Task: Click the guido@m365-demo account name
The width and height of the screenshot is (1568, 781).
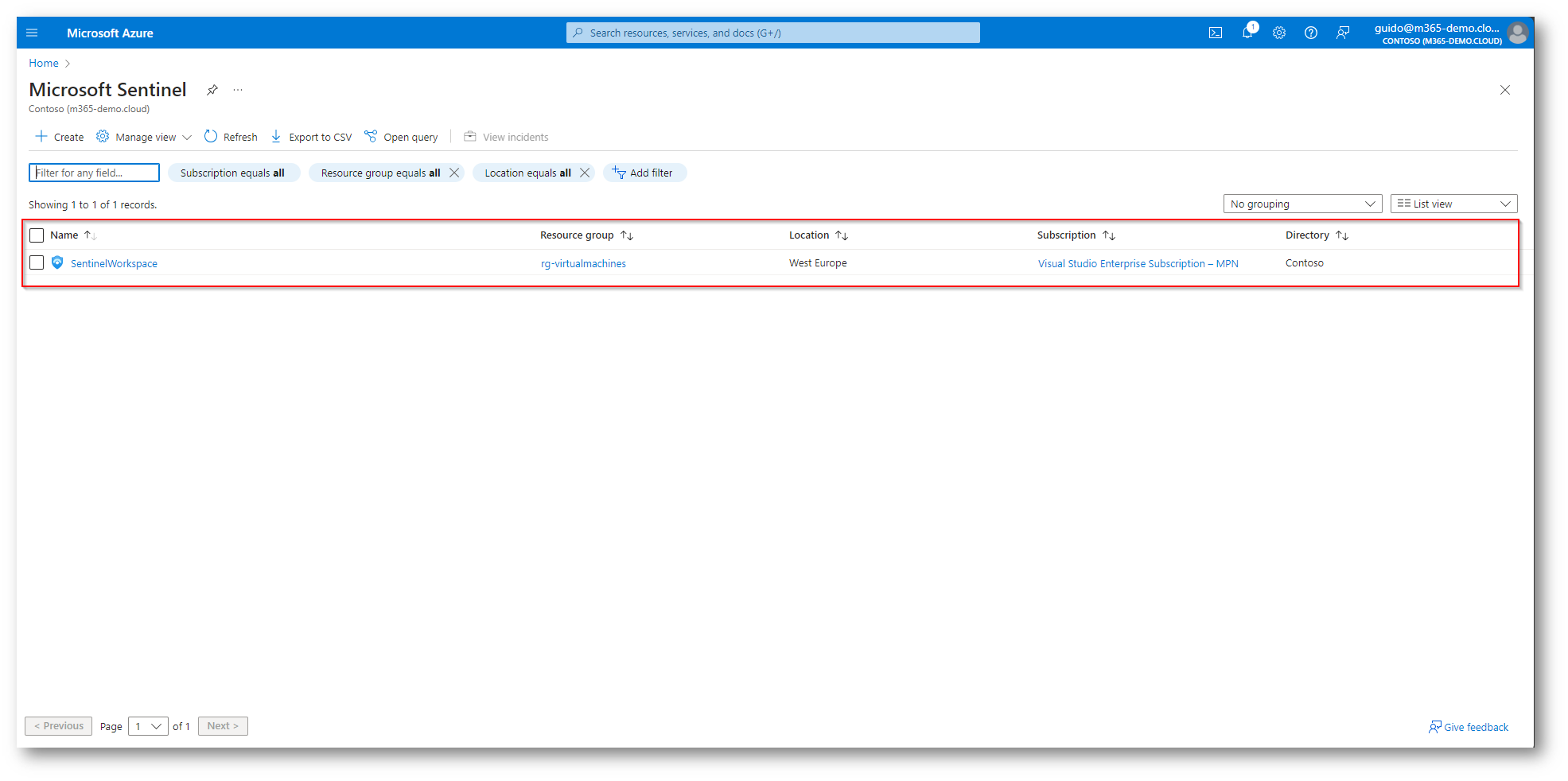Action: tap(1437, 28)
